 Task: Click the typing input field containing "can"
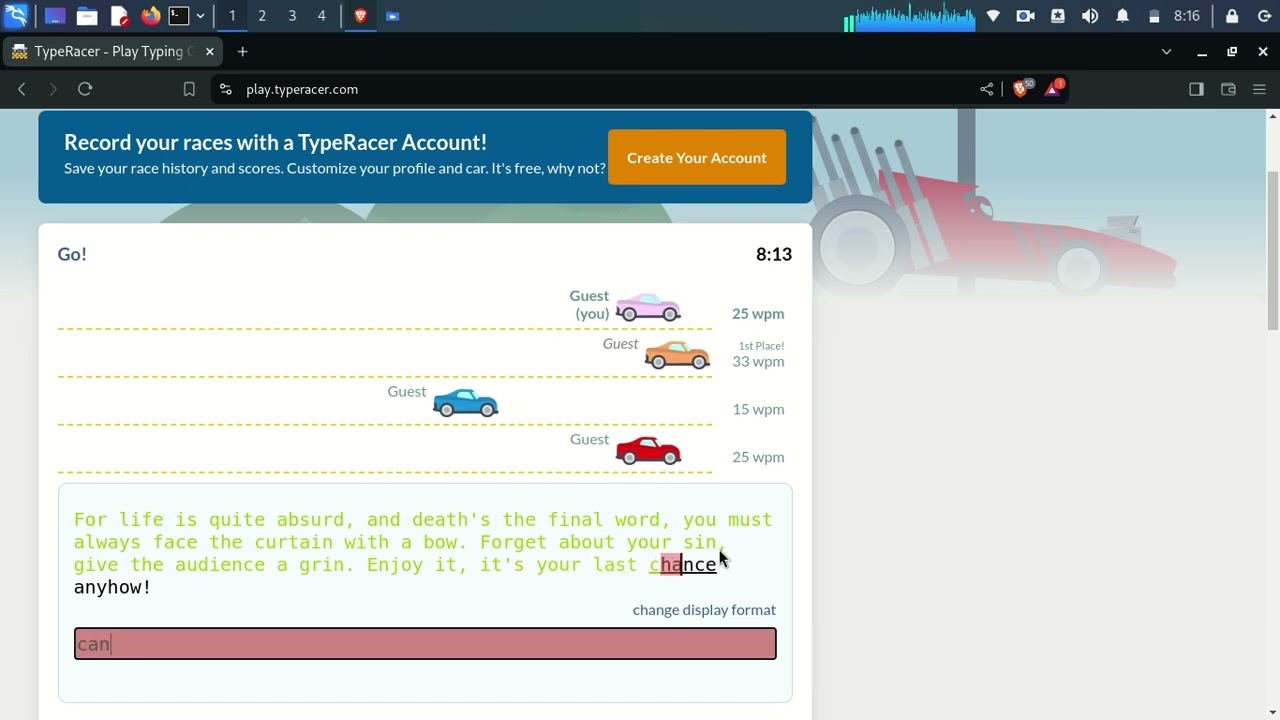[425, 643]
